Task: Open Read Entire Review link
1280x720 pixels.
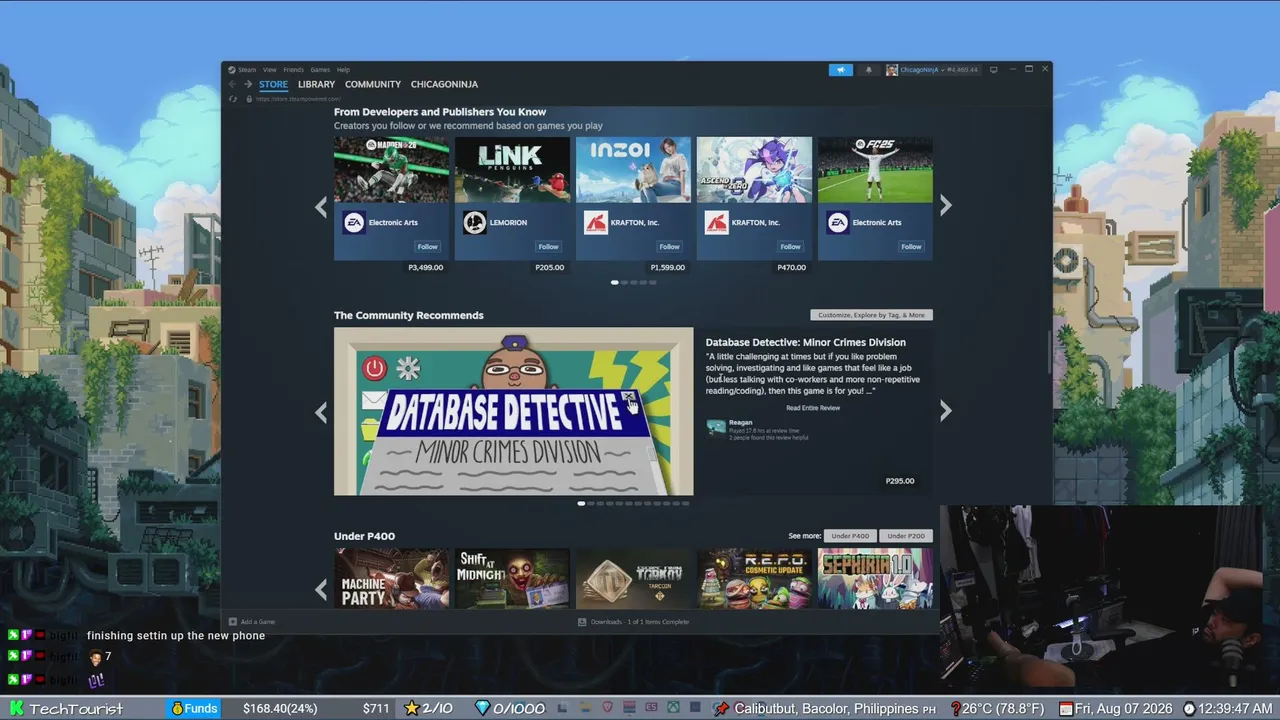Action: point(813,408)
